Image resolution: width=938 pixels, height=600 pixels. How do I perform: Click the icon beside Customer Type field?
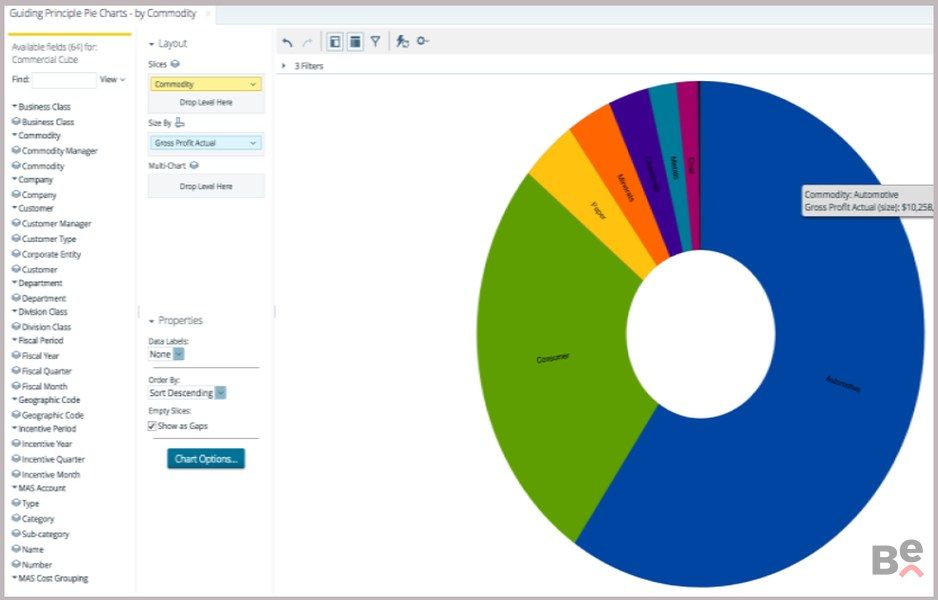(16, 238)
